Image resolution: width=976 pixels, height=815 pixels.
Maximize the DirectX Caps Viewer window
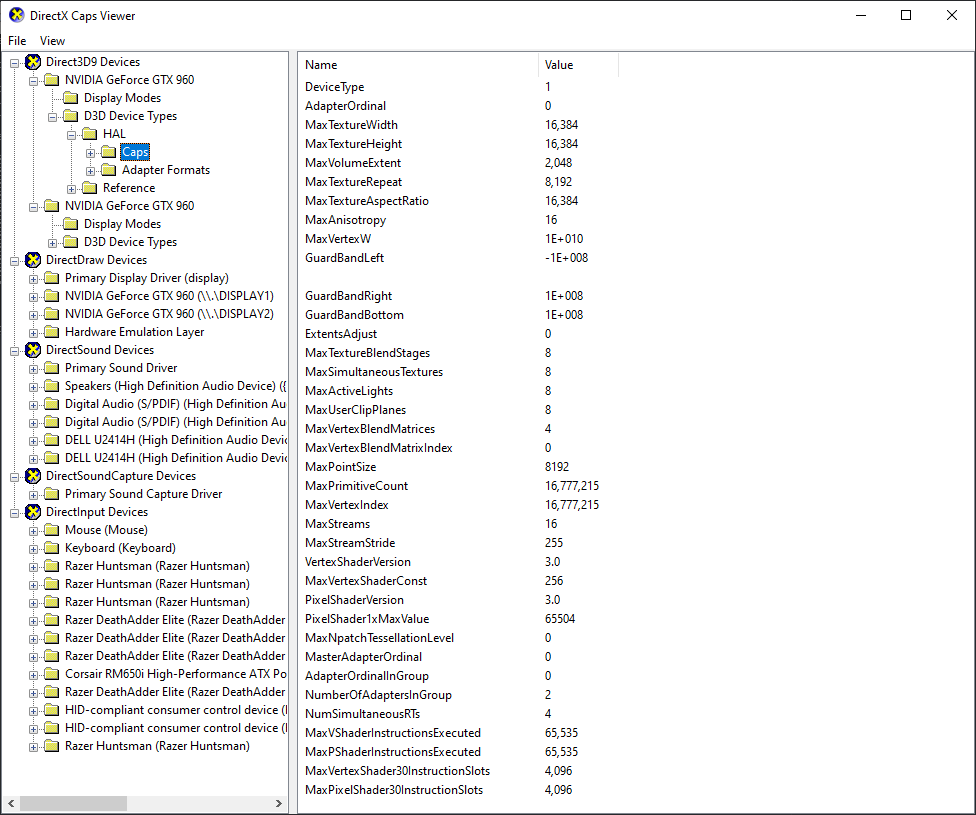906,15
